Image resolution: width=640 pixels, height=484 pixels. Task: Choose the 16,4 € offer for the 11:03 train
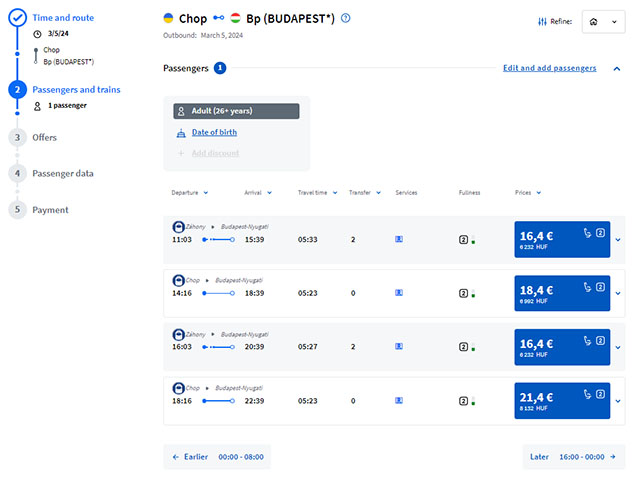pos(562,240)
